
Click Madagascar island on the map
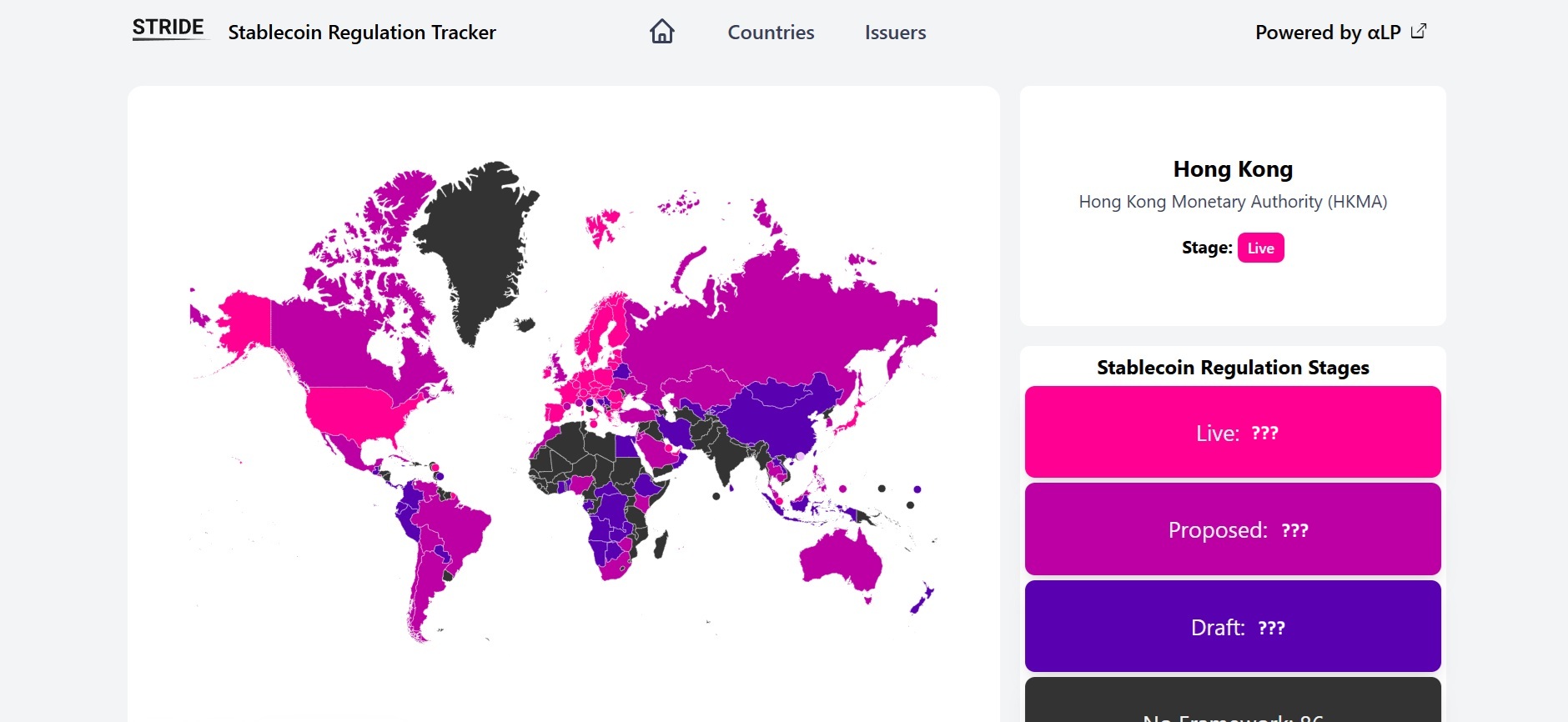(661, 544)
